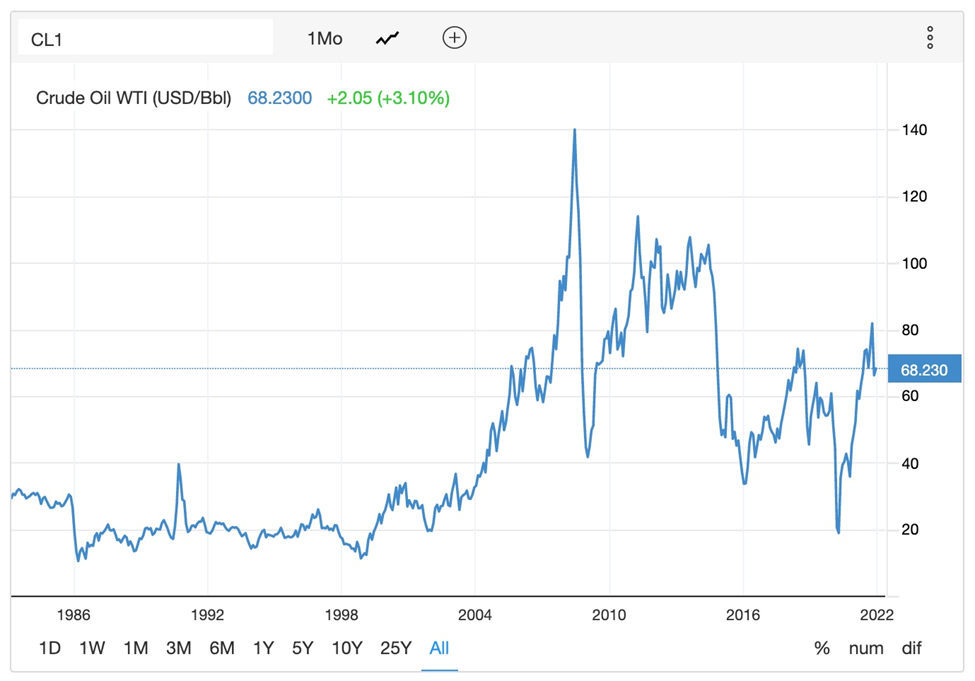Choose the 3M time range
This screenshot has width=975, height=681.
click(x=178, y=648)
